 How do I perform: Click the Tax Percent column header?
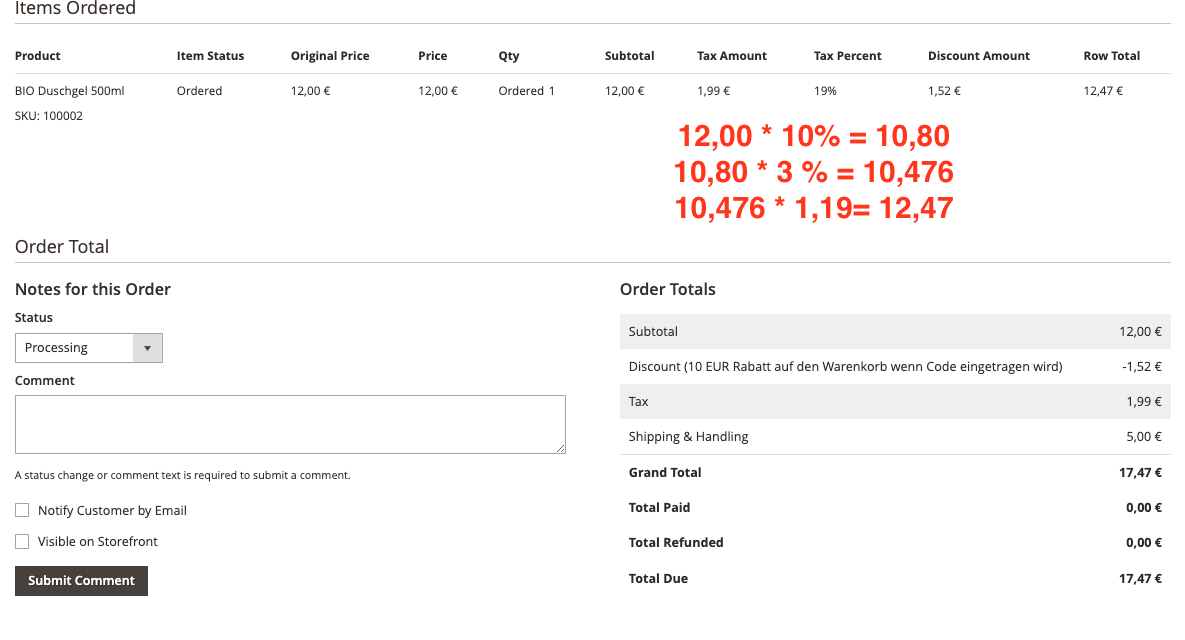tap(847, 56)
